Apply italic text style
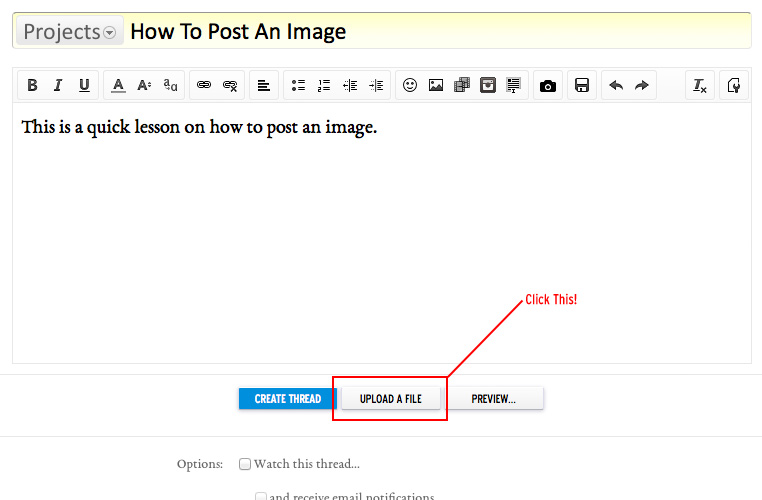This screenshot has height=500, width=762. click(58, 86)
